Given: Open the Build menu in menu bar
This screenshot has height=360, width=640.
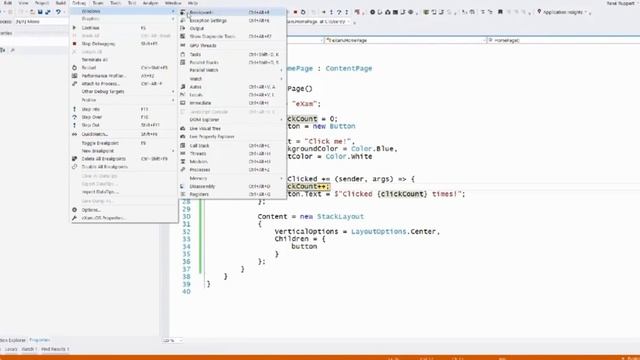Looking at the screenshot, I should pyautogui.click(x=61, y=3).
